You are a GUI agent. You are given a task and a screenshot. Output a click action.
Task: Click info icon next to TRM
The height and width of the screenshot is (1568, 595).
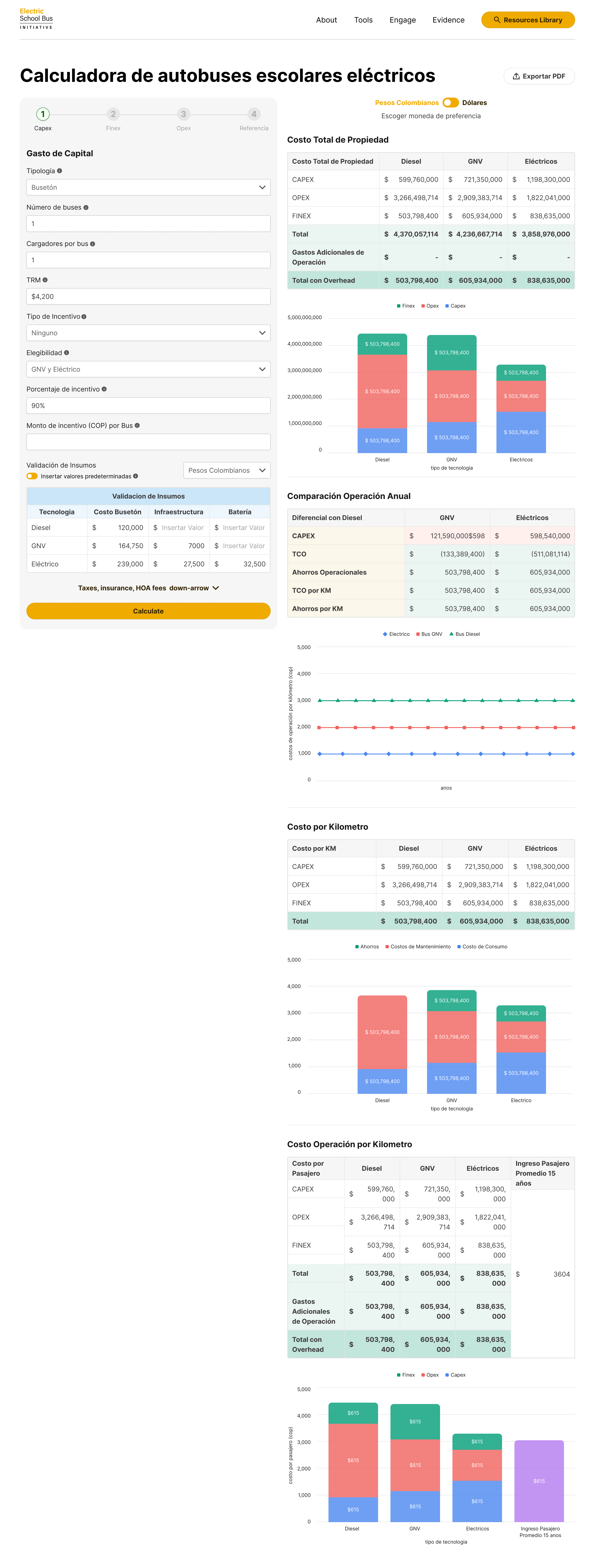[x=45, y=280]
